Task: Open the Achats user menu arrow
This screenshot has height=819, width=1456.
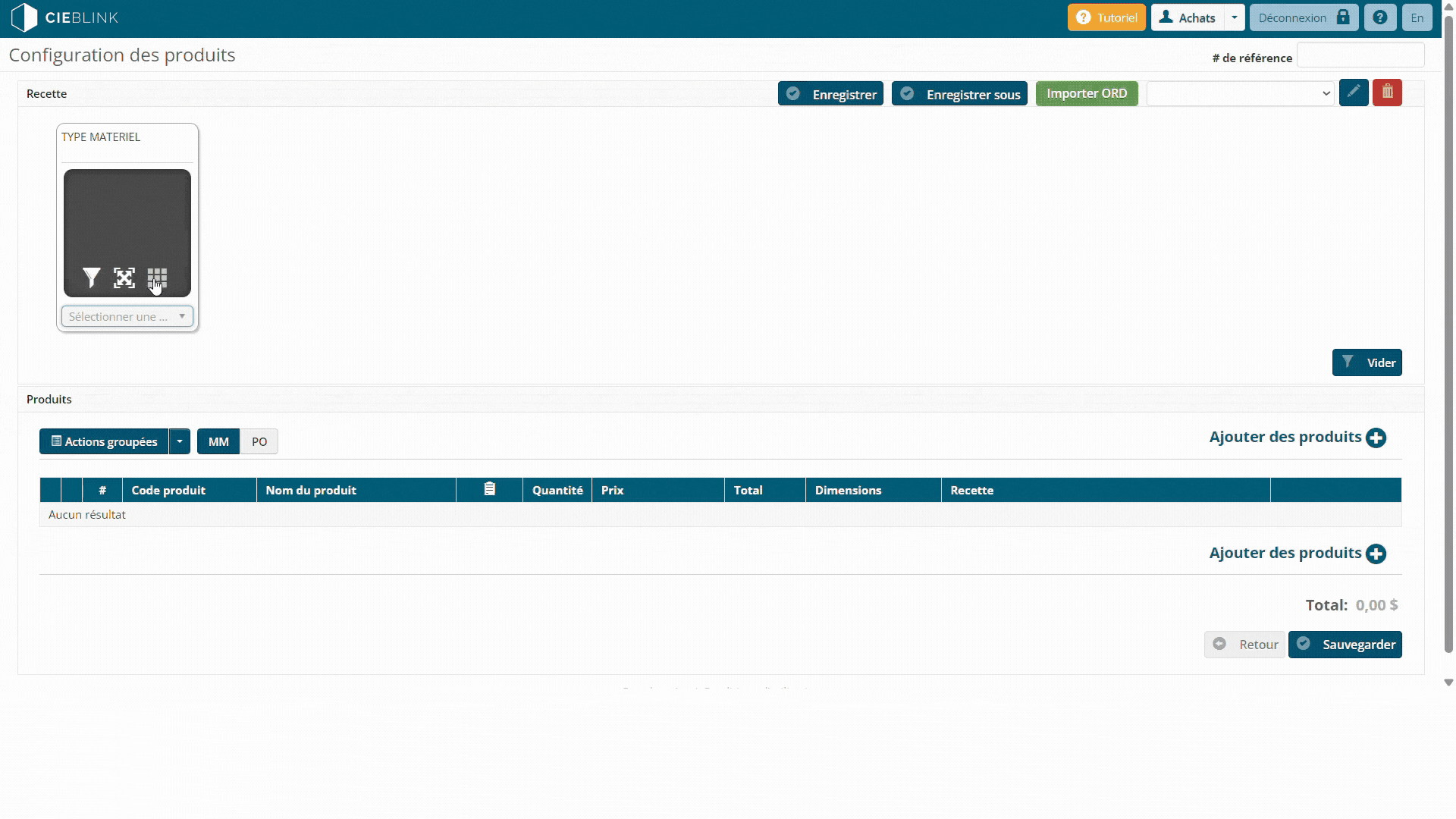Action: (x=1235, y=17)
